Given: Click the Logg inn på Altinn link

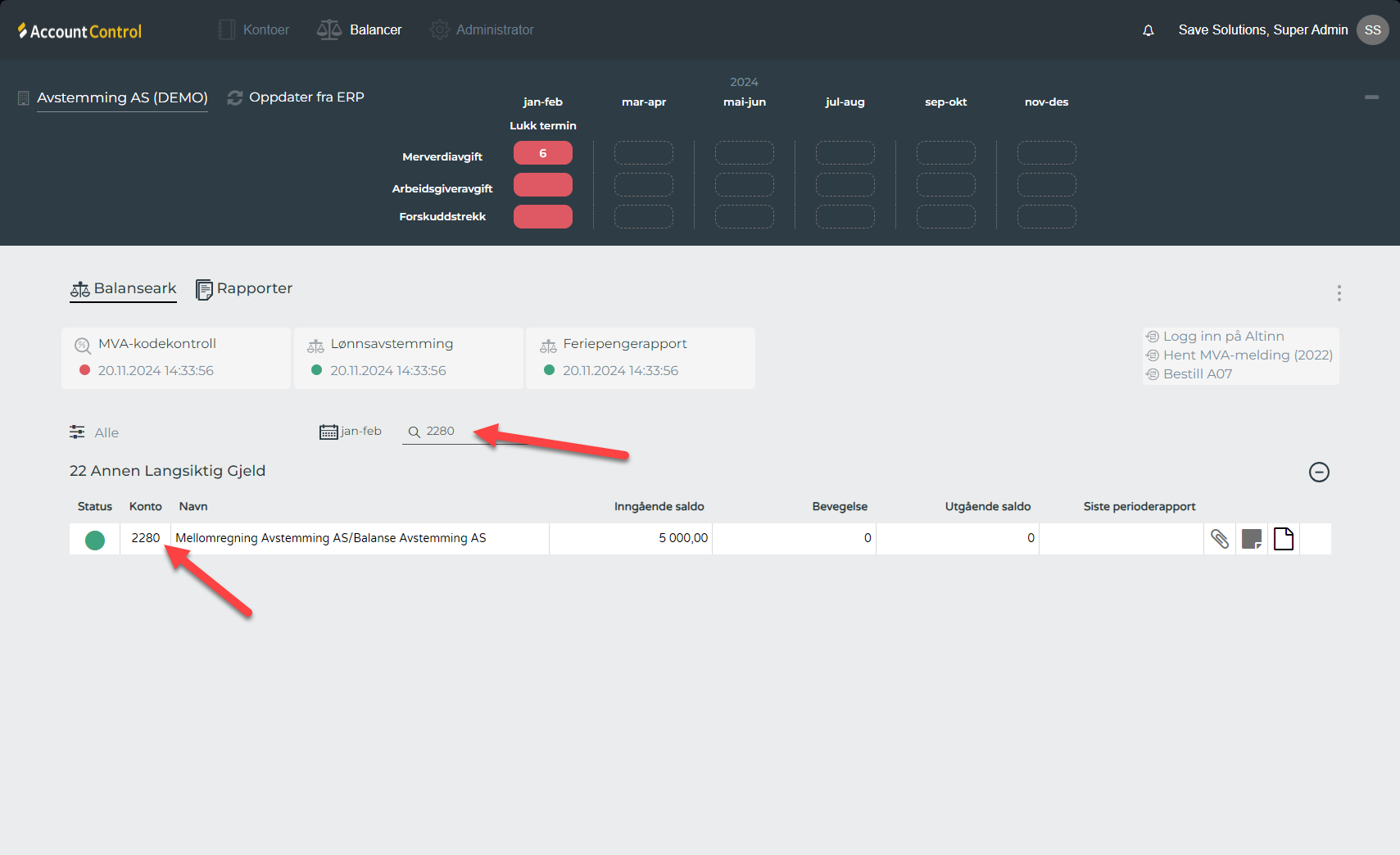Looking at the screenshot, I should point(1222,337).
